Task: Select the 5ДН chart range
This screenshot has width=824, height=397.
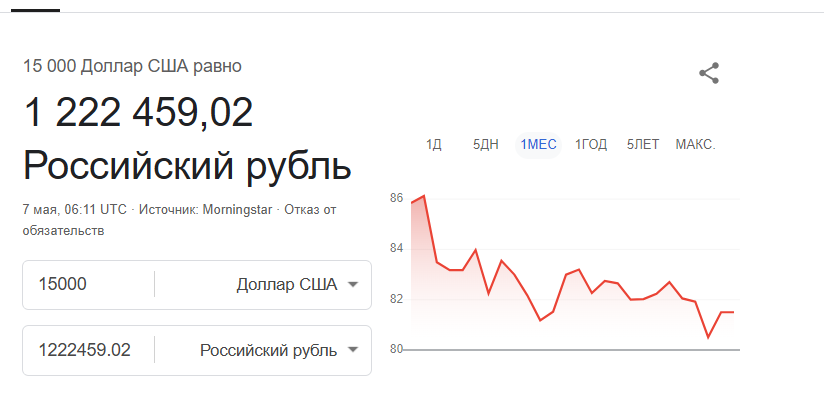Action: point(486,145)
